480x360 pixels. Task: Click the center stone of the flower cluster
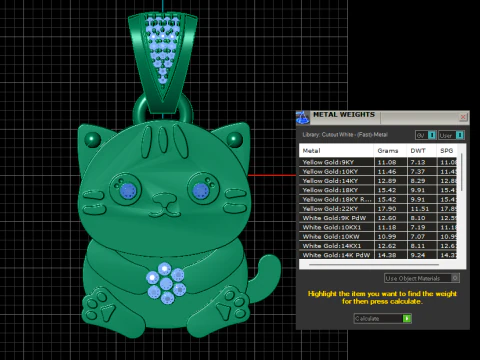[166, 284]
